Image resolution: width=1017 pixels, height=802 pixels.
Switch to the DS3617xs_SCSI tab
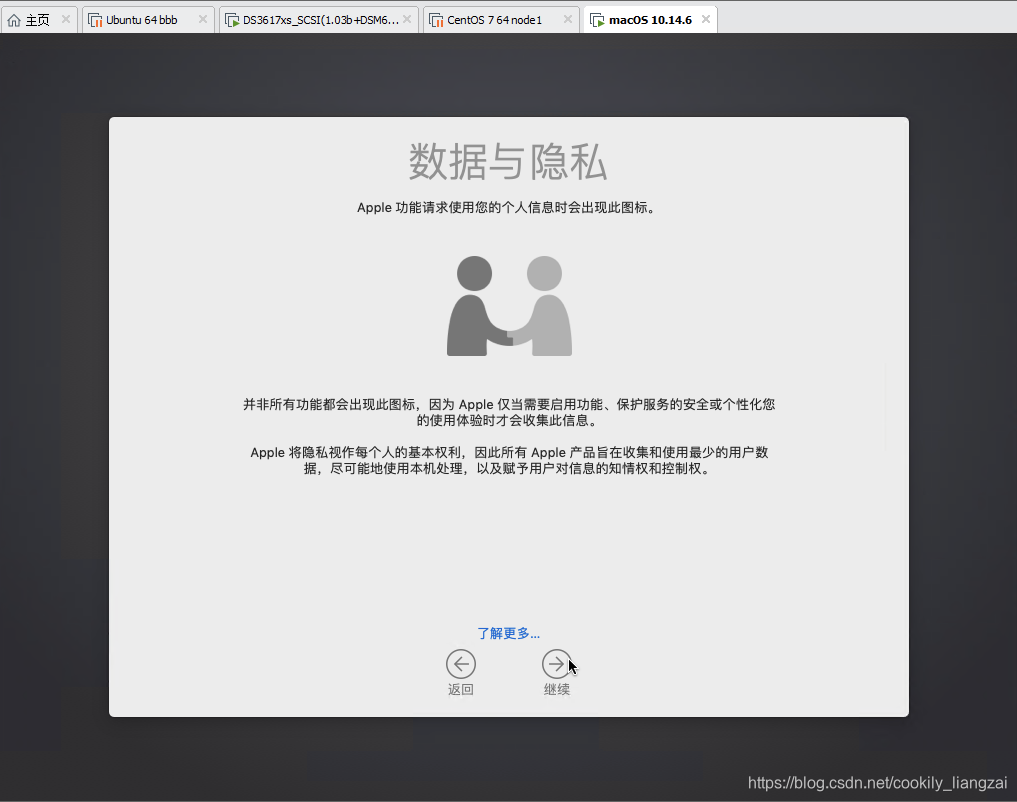click(320, 20)
